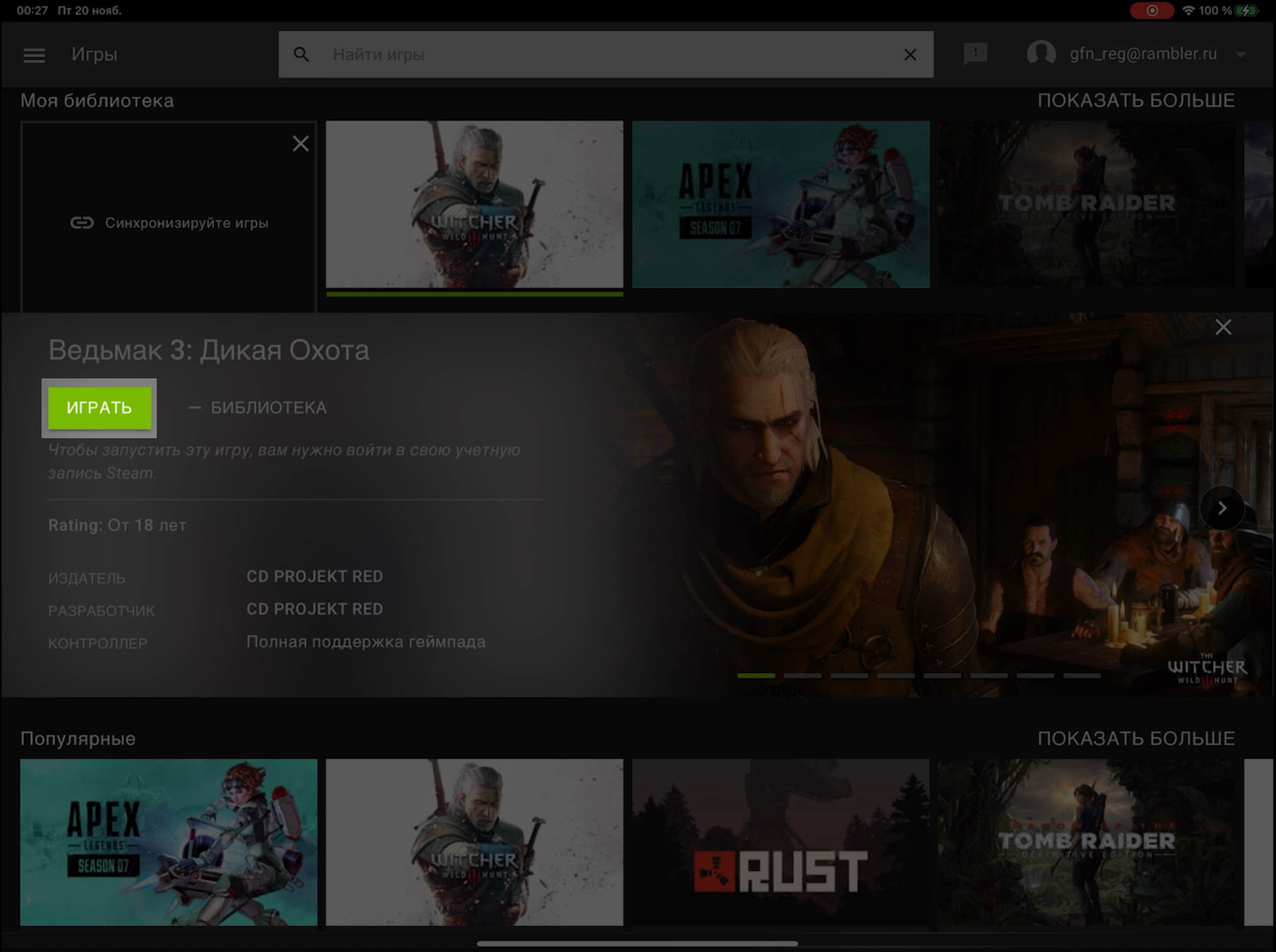Select the second carousel indicator

click(x=803, y=676)
